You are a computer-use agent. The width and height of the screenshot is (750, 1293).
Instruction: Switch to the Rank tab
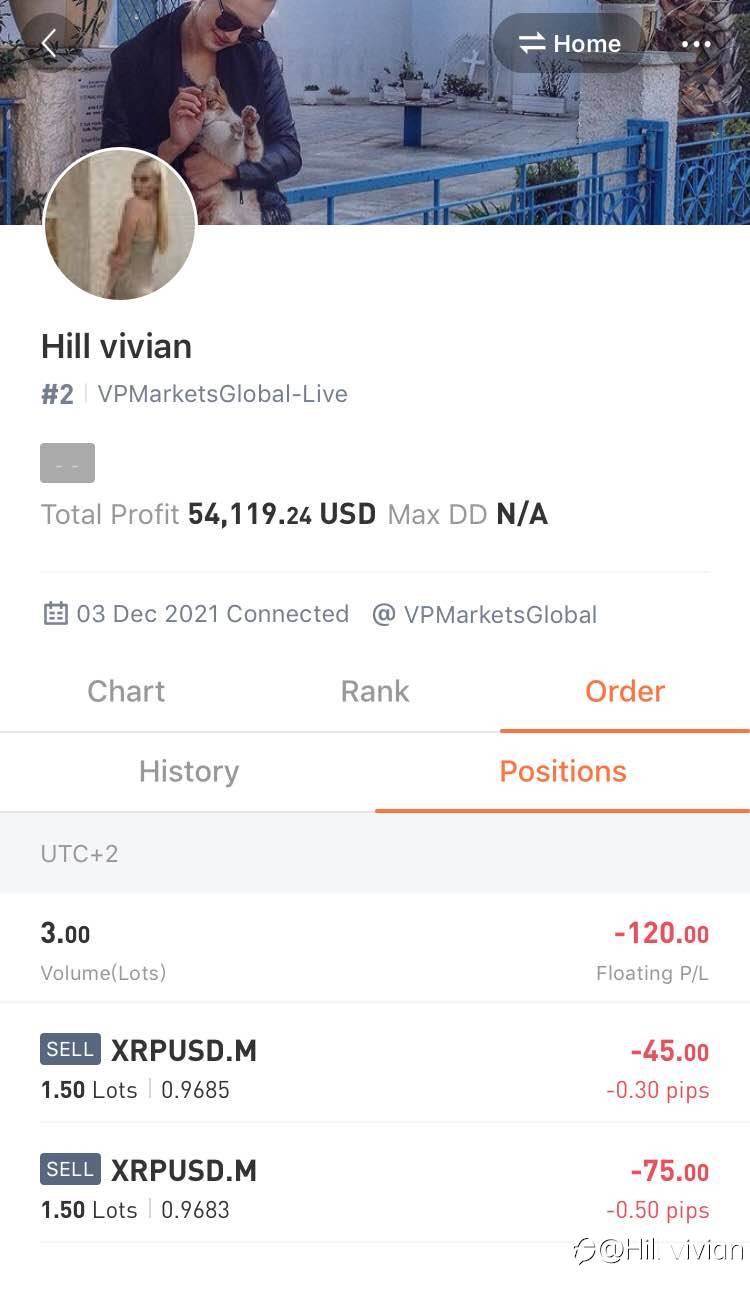tap(375, 691)
